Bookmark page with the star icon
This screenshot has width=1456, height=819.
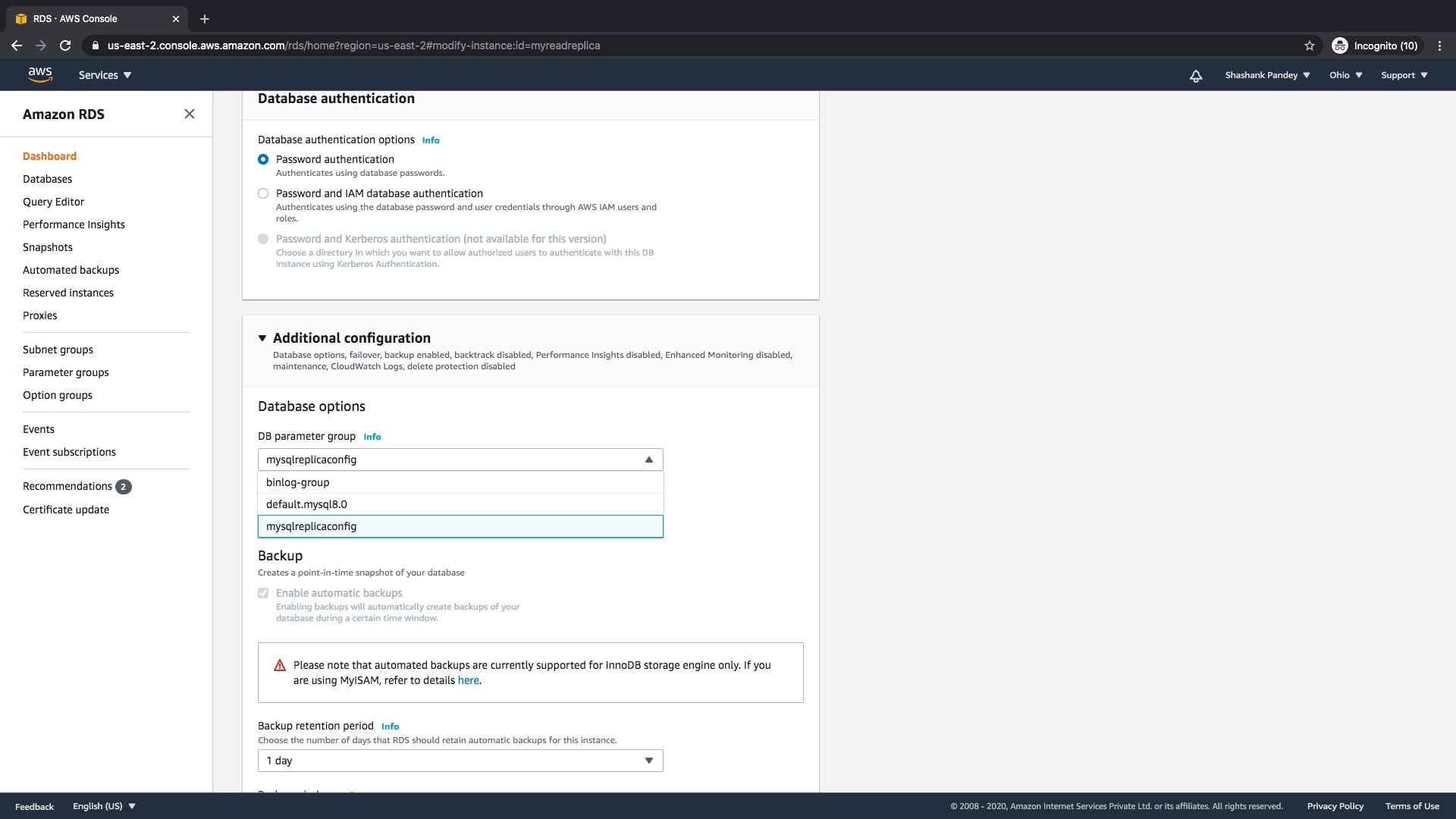click(1310, 45)
